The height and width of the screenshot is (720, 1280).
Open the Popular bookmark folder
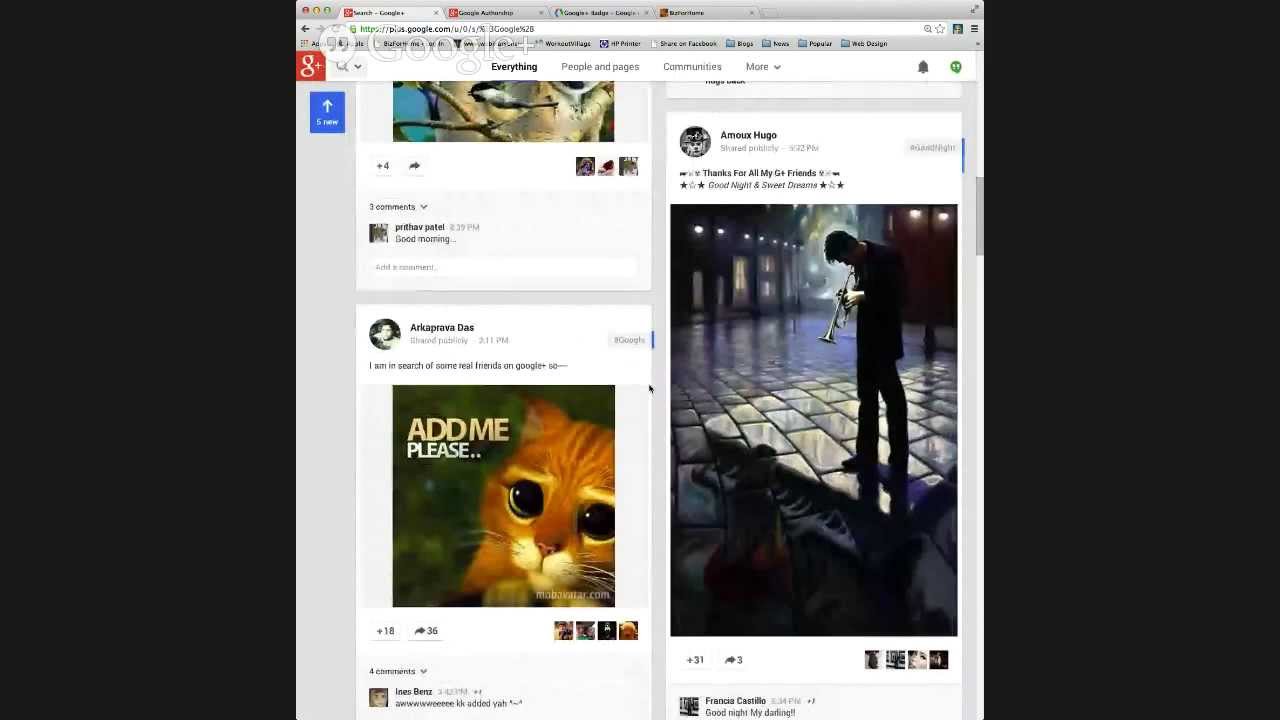pyautogui.click(x=815, y=44)
